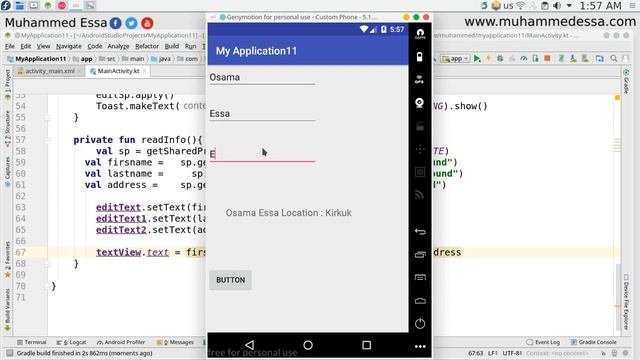Open Android Profiler tool window tab
Screen dimensions: 640x360
pyautogui.click(x=121, y=342)
